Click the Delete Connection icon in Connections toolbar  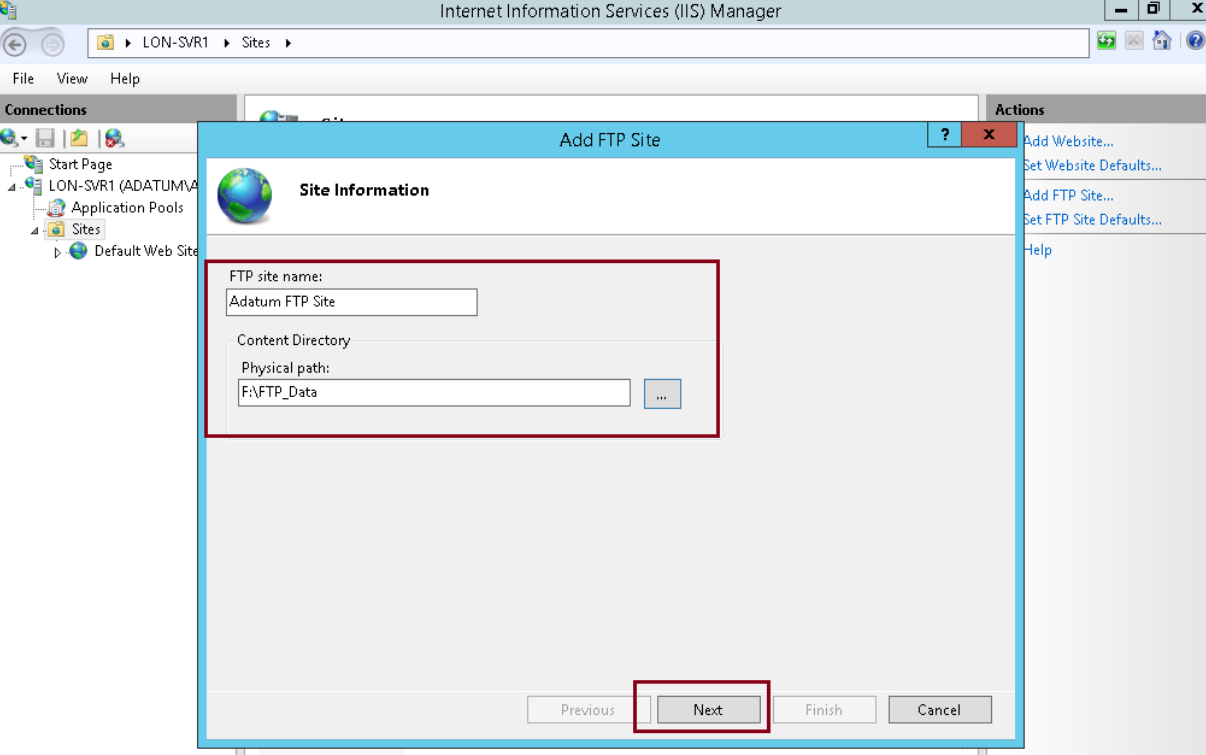pyautogui.click(x=114, y=138)
